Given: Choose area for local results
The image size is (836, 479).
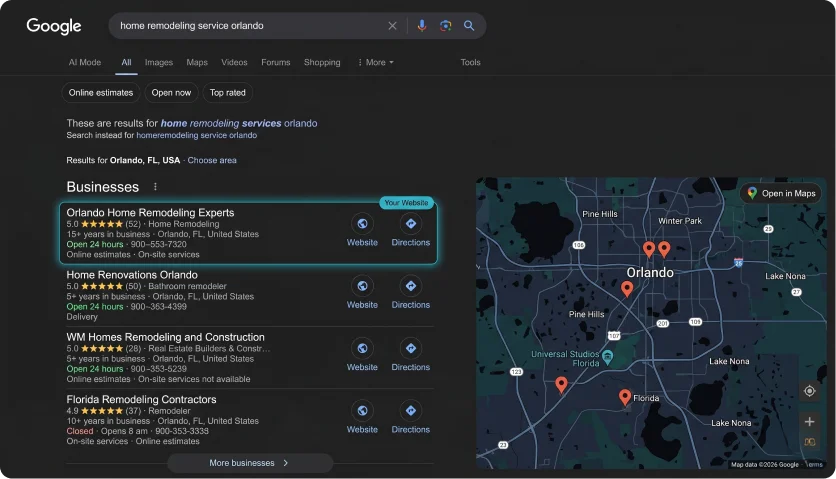Looking at the screenshot, I should pos(212,160).
